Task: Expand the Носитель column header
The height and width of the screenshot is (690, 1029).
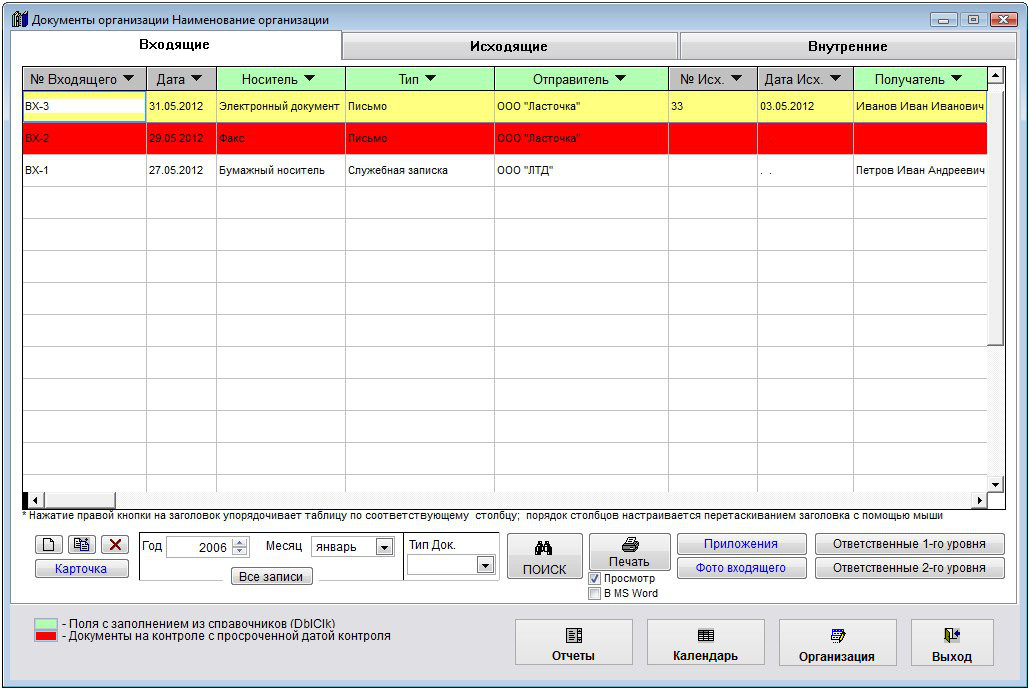Action: (x=309, y=79)
